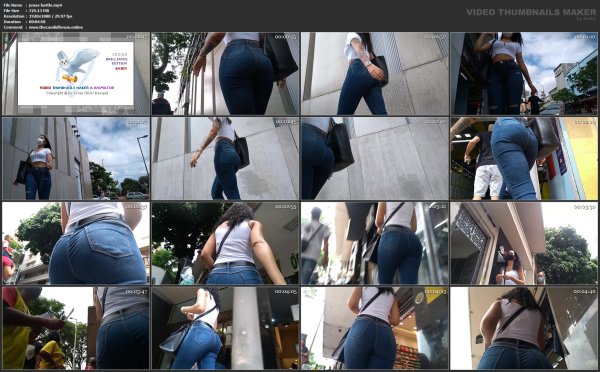Select the frame at timestamp 00:03:30
The image size is (600, 372).
(x=524, y=243)
